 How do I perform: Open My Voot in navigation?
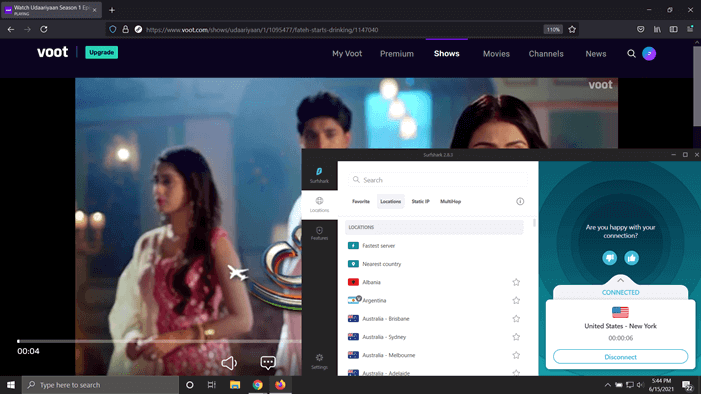347,54
